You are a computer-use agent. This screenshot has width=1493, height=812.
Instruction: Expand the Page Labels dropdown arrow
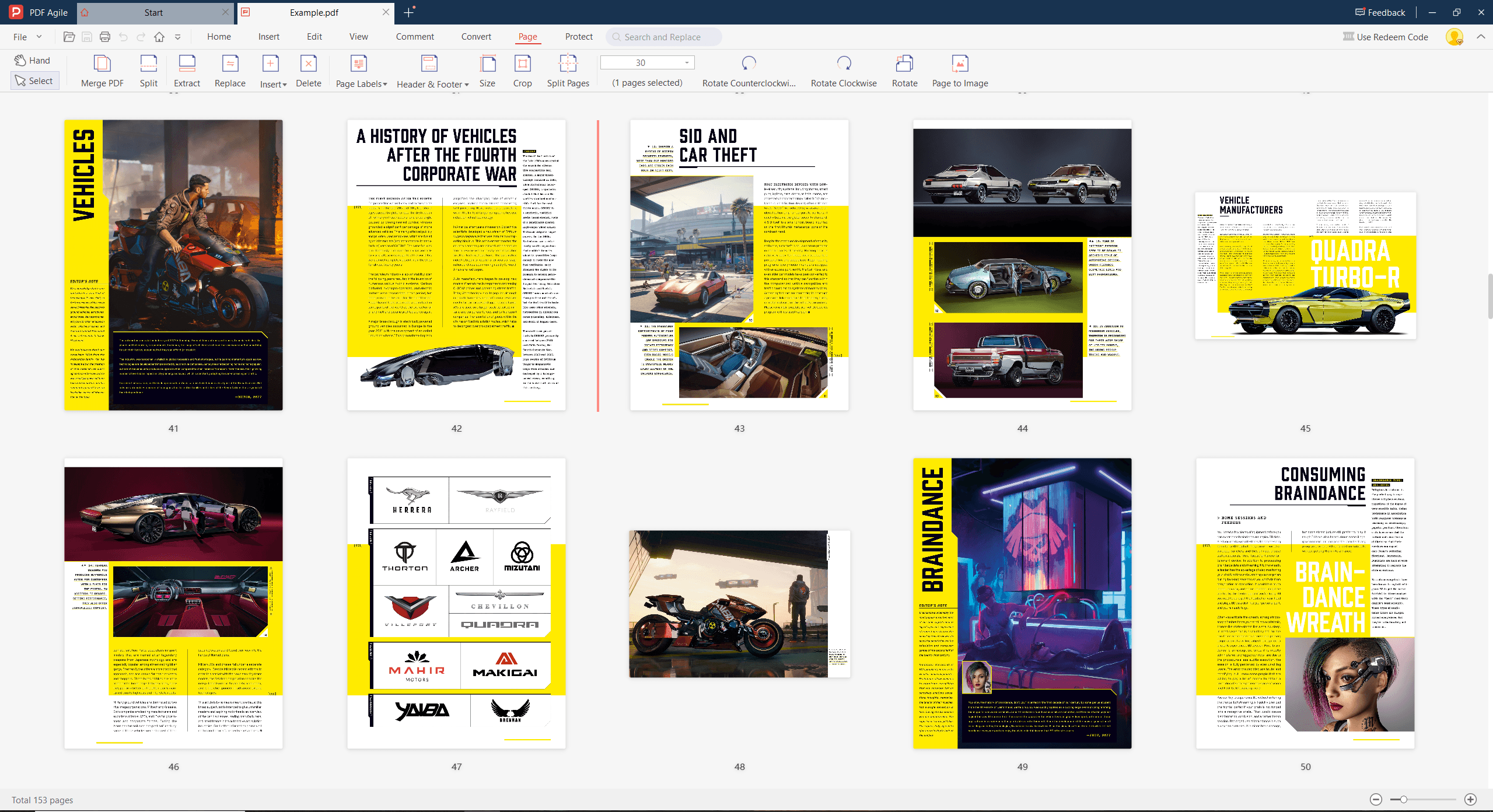point(385,85)
